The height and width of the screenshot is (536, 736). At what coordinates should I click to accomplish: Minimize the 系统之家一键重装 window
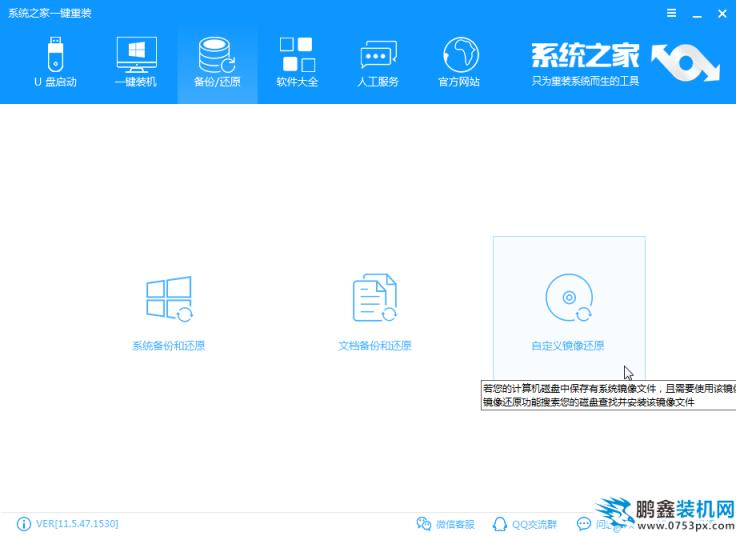[697, 14]
